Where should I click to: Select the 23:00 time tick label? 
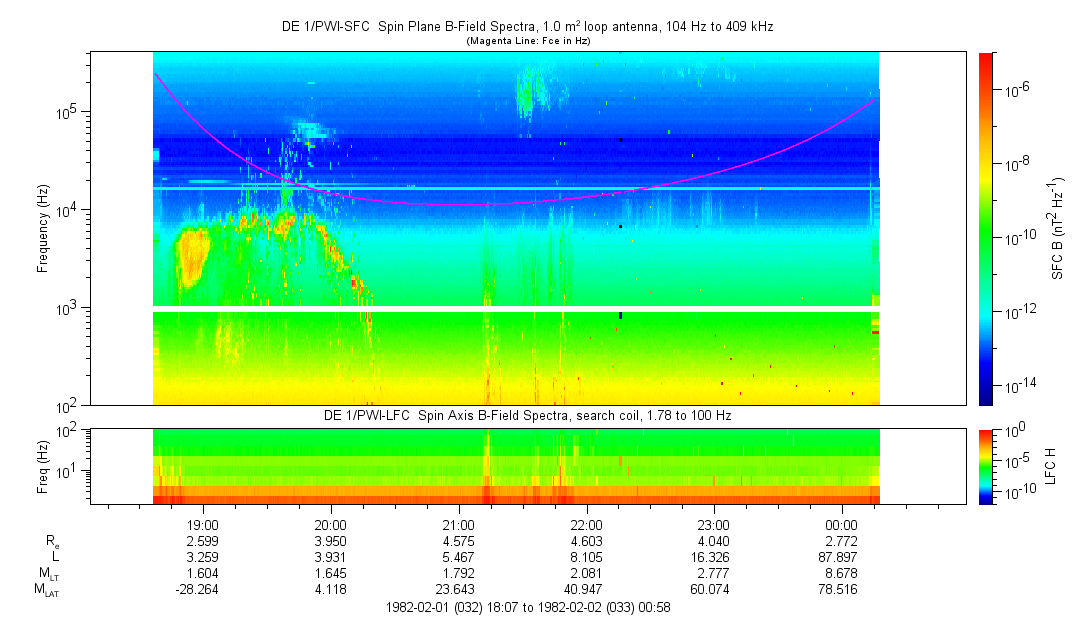tap(714, 525)
